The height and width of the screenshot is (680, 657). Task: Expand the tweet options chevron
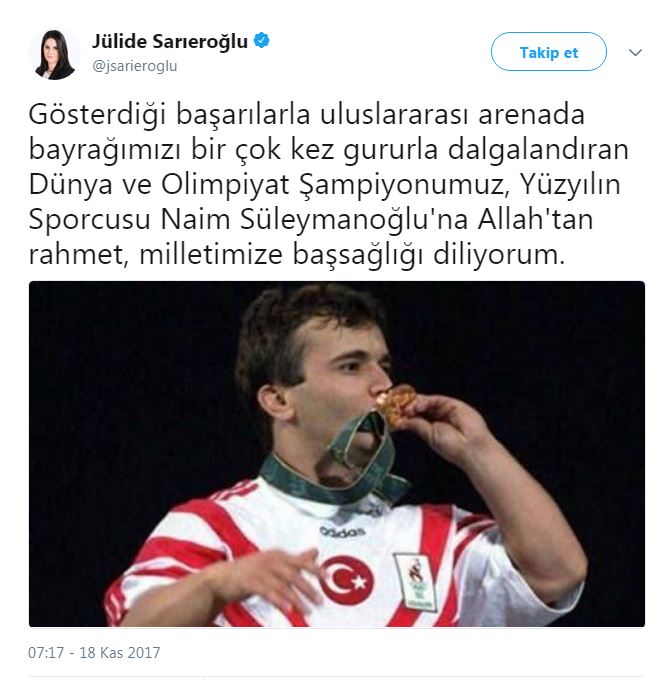tap(635, 52)
